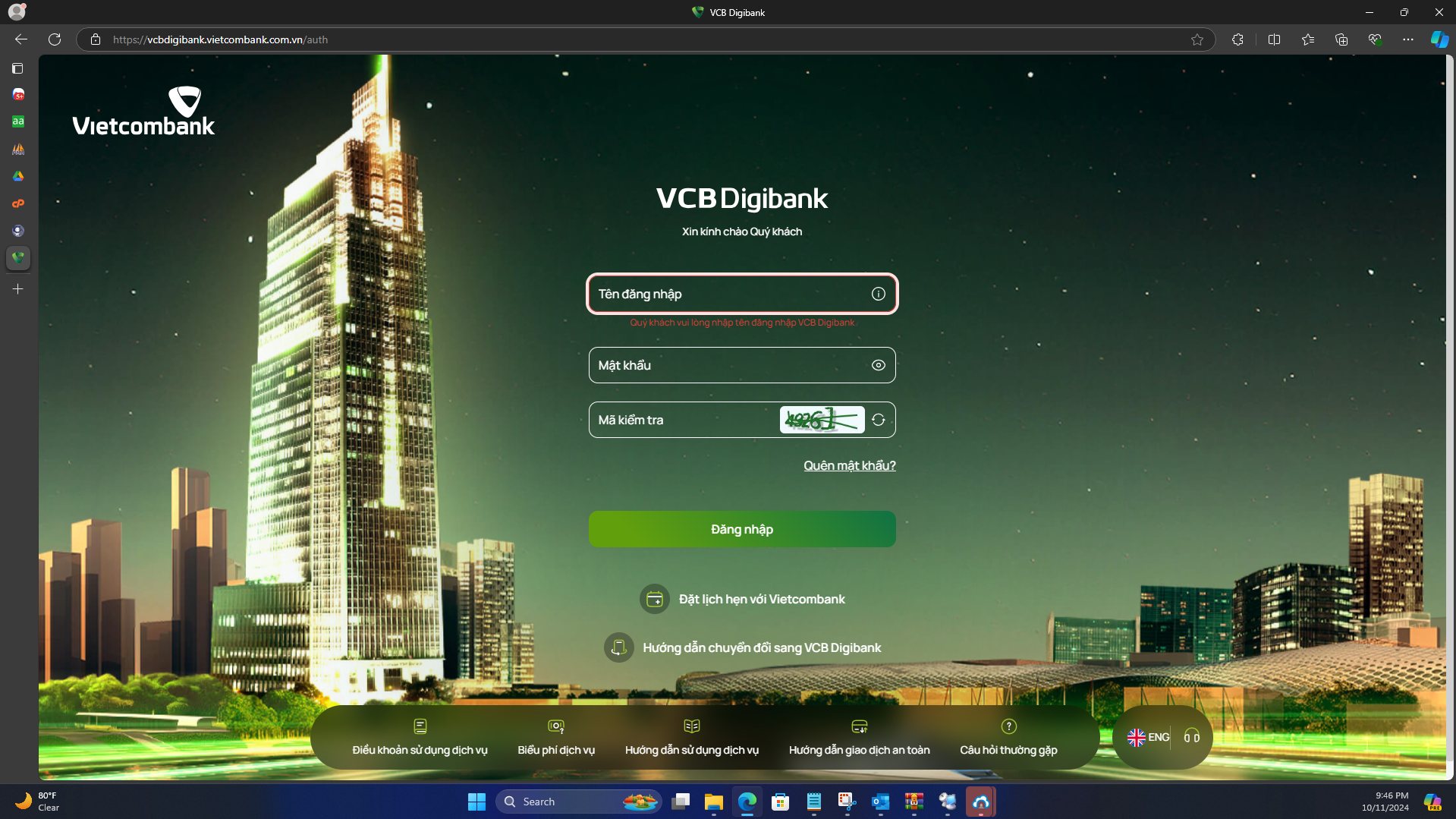Toggle password visibility eye icon
Viewport: 1456px width, 819px height.
tap(878, 365)
